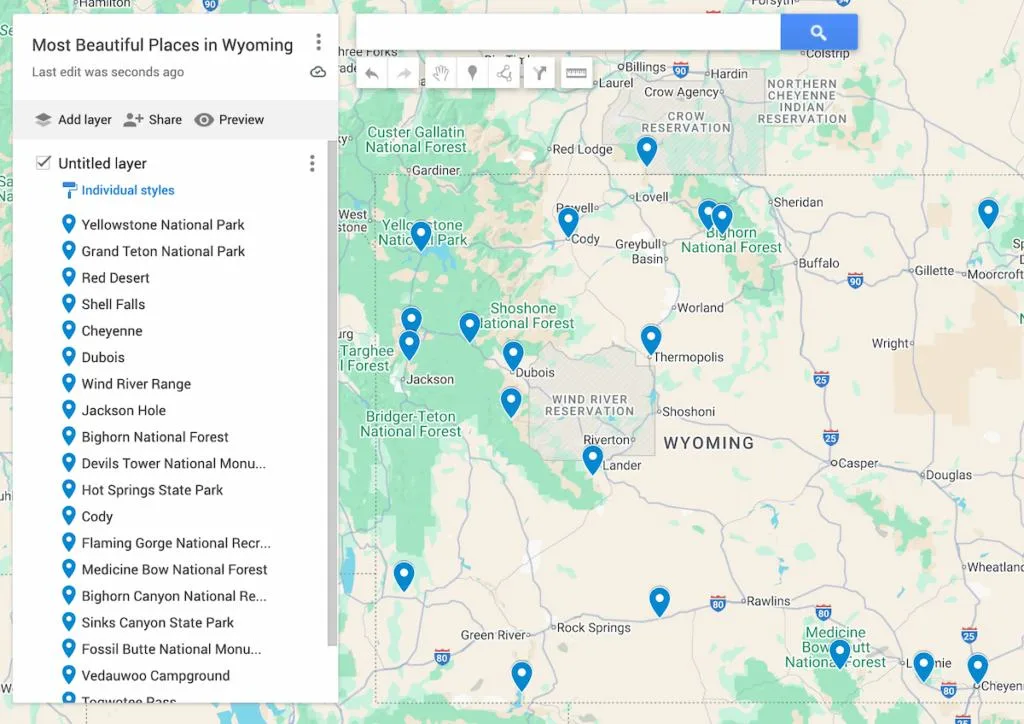Click the map pin at Cheyenne

point(978,669)
